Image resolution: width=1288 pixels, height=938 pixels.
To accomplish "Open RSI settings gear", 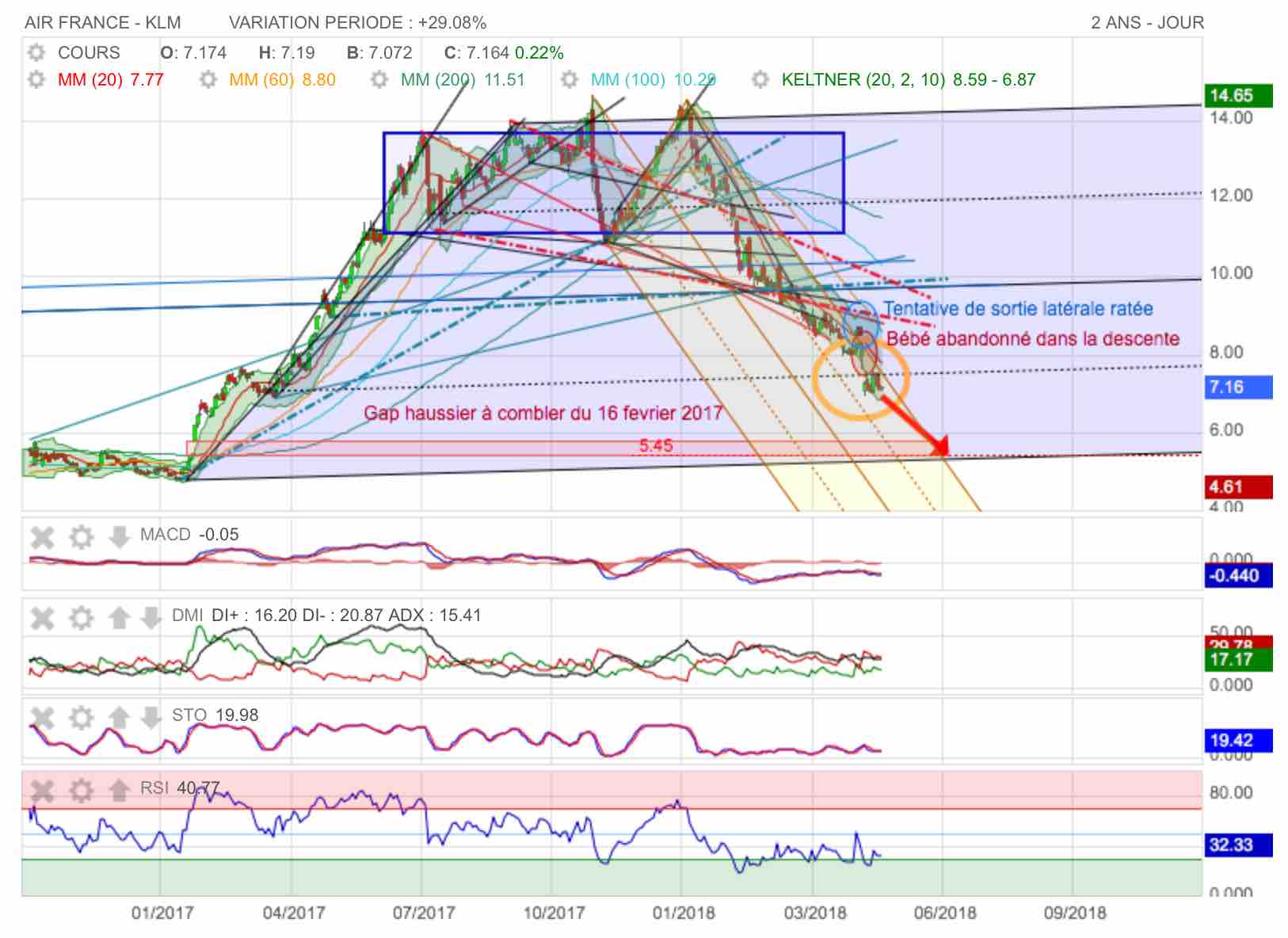I will 81,790.
